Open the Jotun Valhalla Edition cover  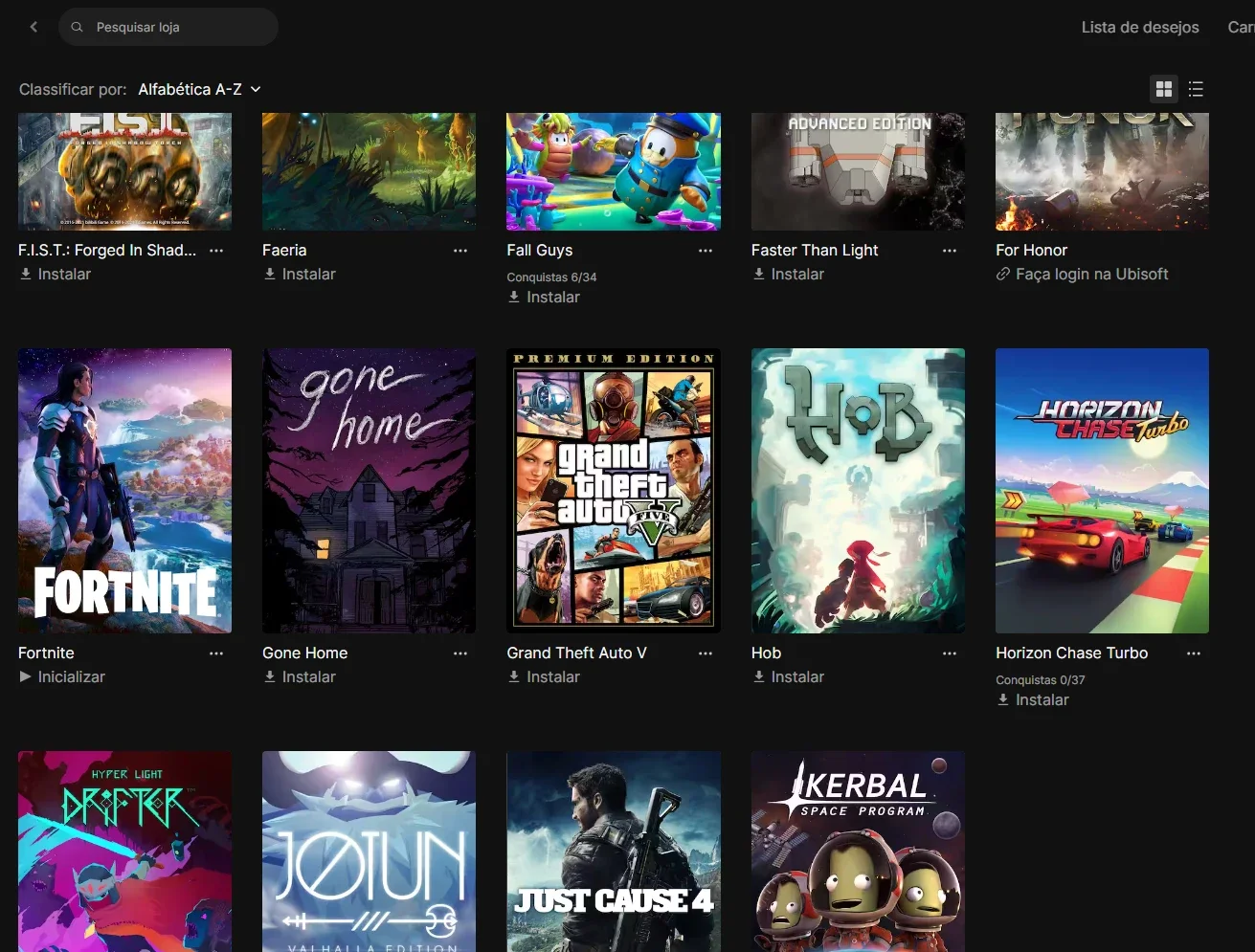pos(369,852)
